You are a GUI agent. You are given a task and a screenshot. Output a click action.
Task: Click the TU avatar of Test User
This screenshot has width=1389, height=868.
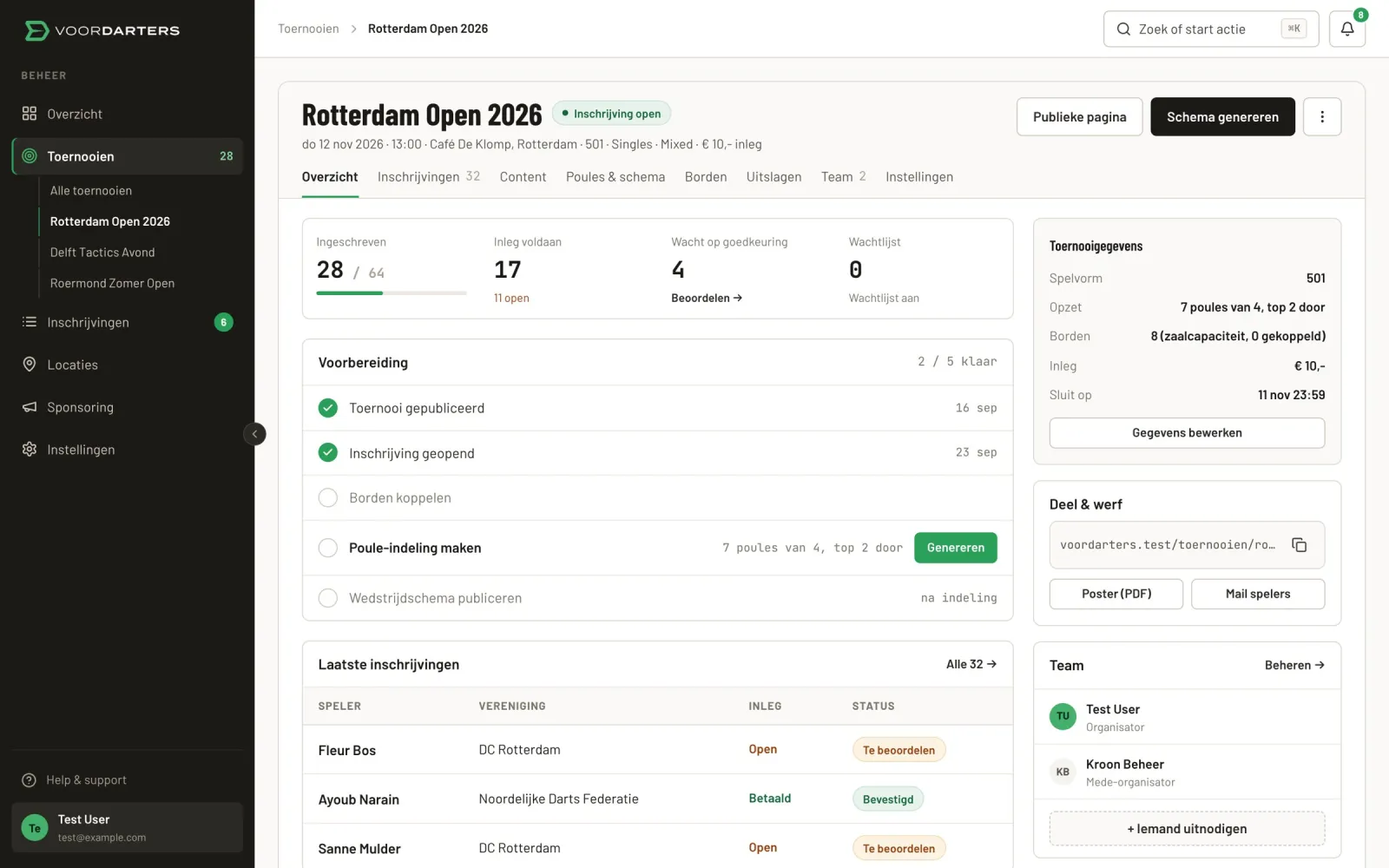click(1063, 716)
